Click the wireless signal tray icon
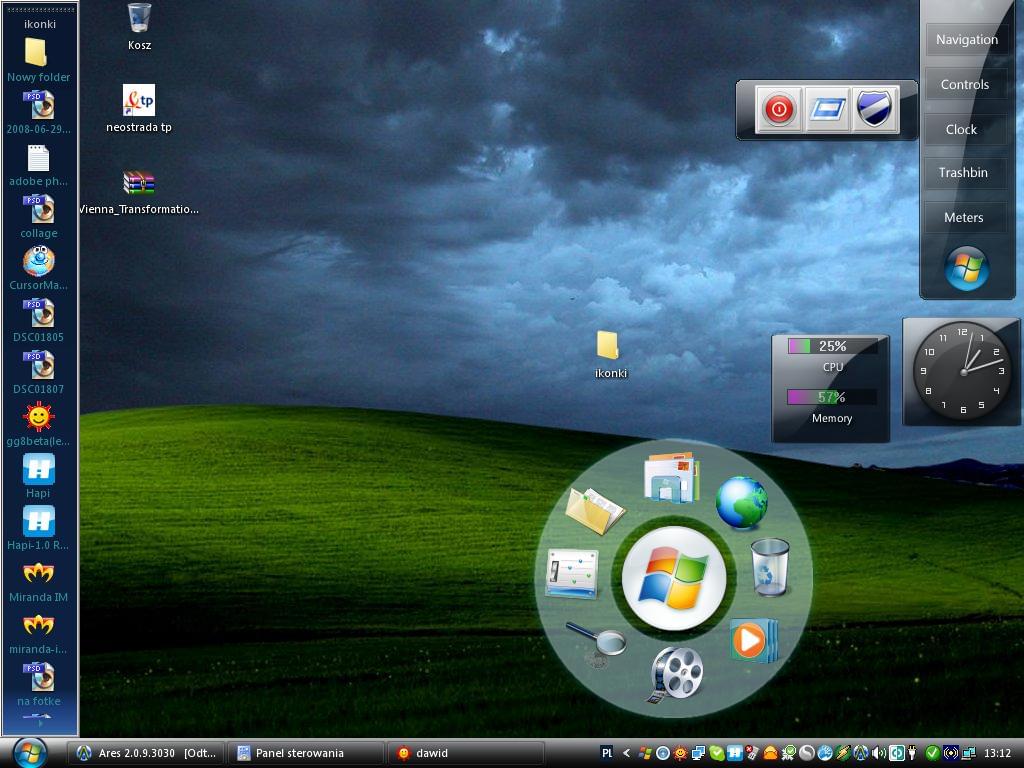1024x768 pixels. 952,753
